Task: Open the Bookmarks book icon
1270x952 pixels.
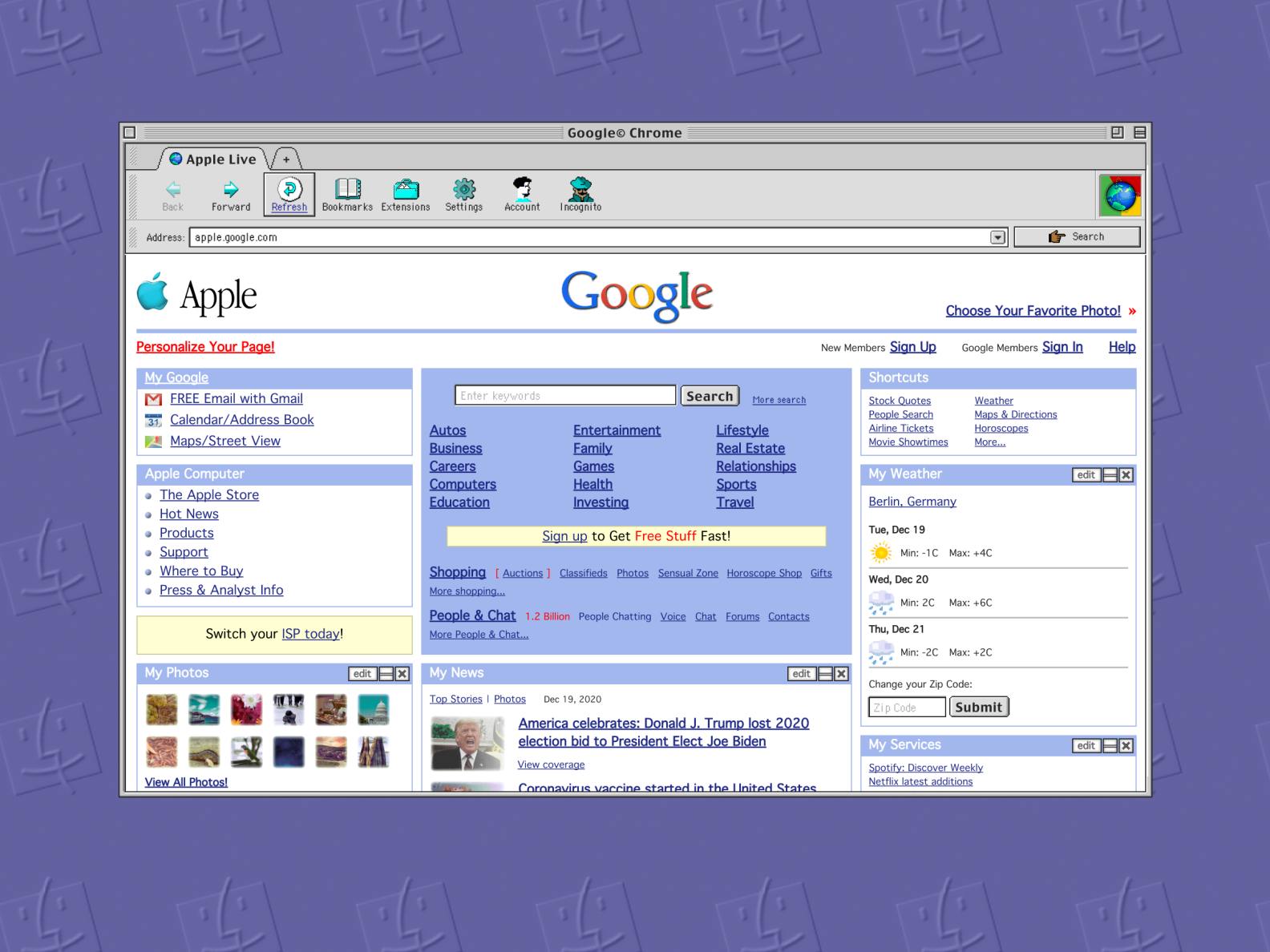Action: pyautogui.click(x=347, y=189)
